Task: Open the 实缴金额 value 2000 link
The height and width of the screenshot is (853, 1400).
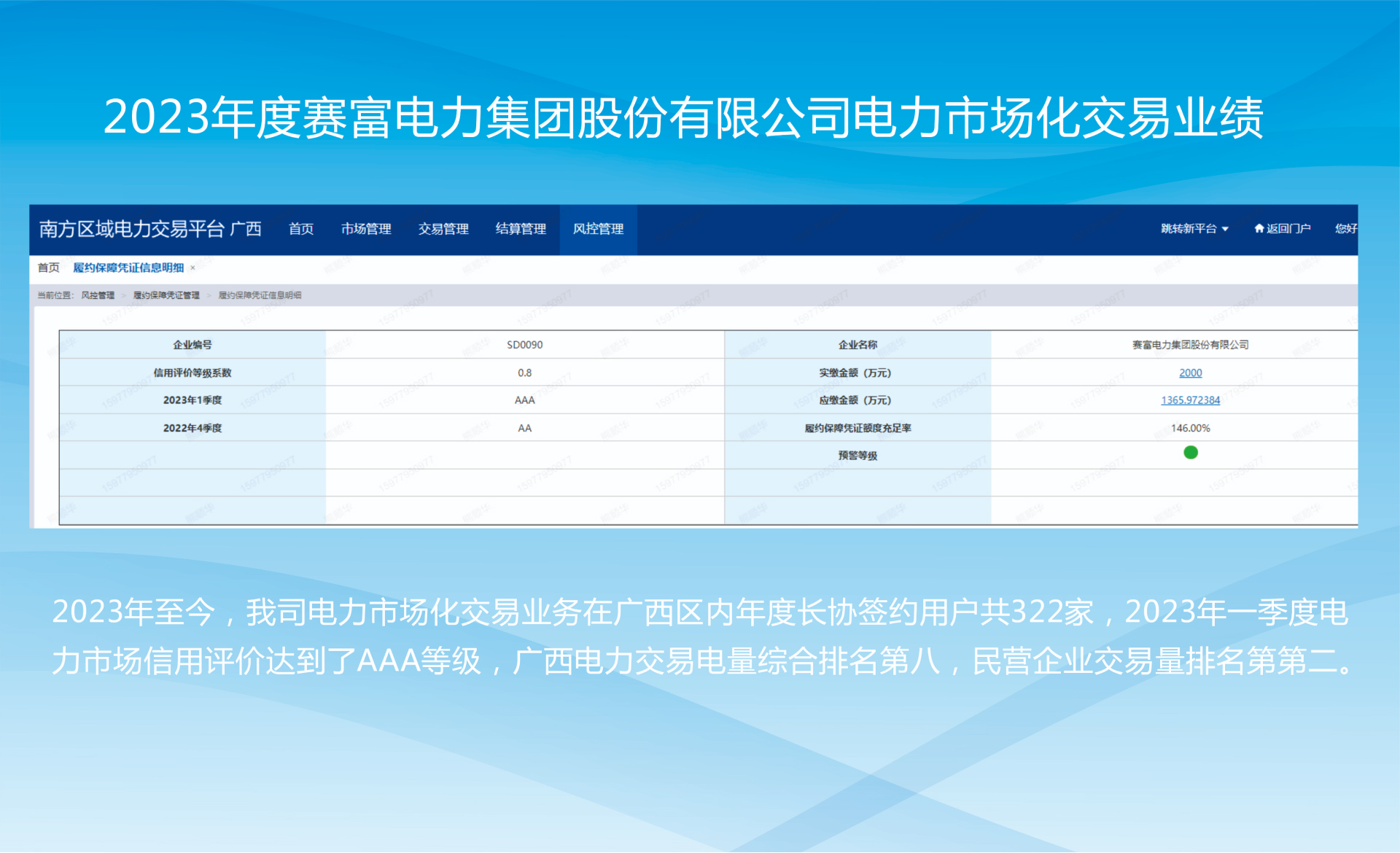Action: pyautogui.click(x=1190, y=373)
